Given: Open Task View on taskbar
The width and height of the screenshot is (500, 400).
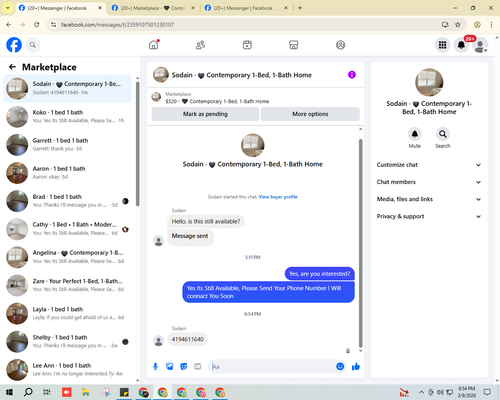Looking at the screenshot, I should pyautogui.click(x=47, y=392).
